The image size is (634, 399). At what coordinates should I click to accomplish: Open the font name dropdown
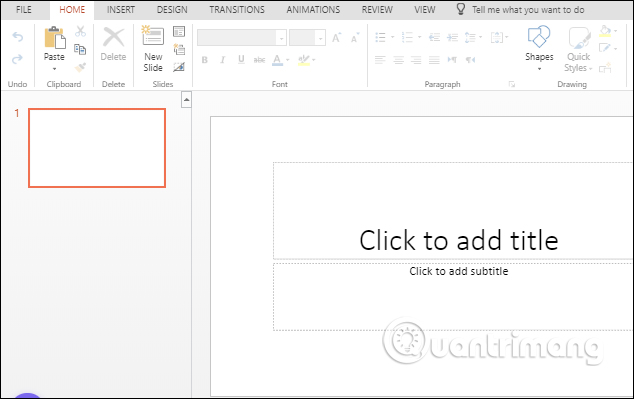tap(281, 38)
